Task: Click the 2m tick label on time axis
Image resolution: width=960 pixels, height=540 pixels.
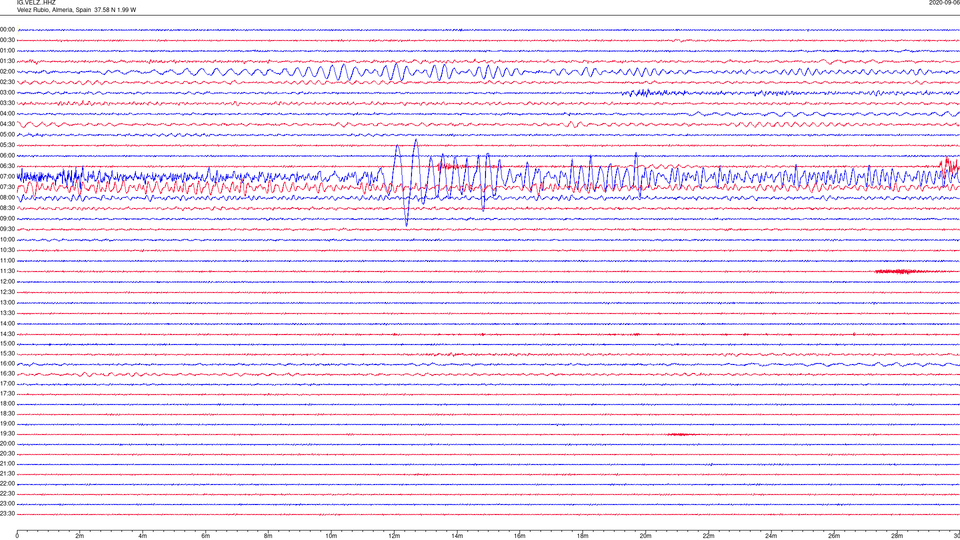Action: point(80,536)
